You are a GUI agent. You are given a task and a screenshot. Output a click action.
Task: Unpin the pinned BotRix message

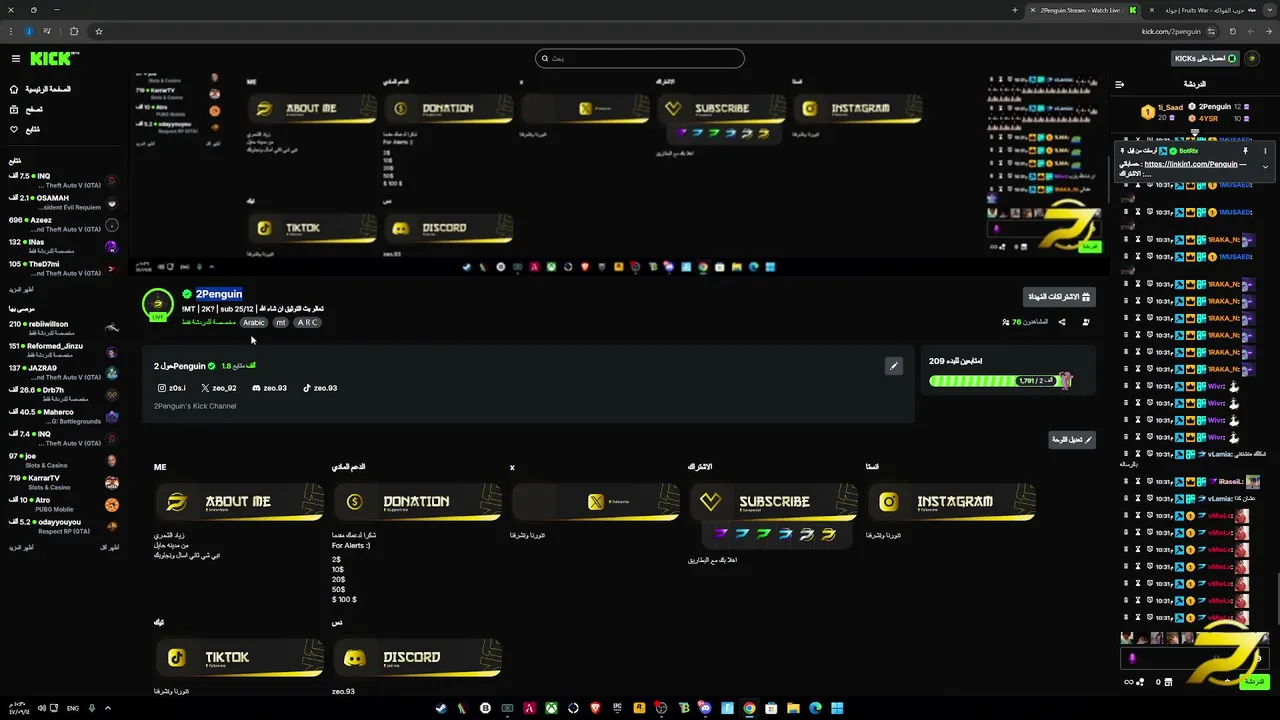(1245, 151)
